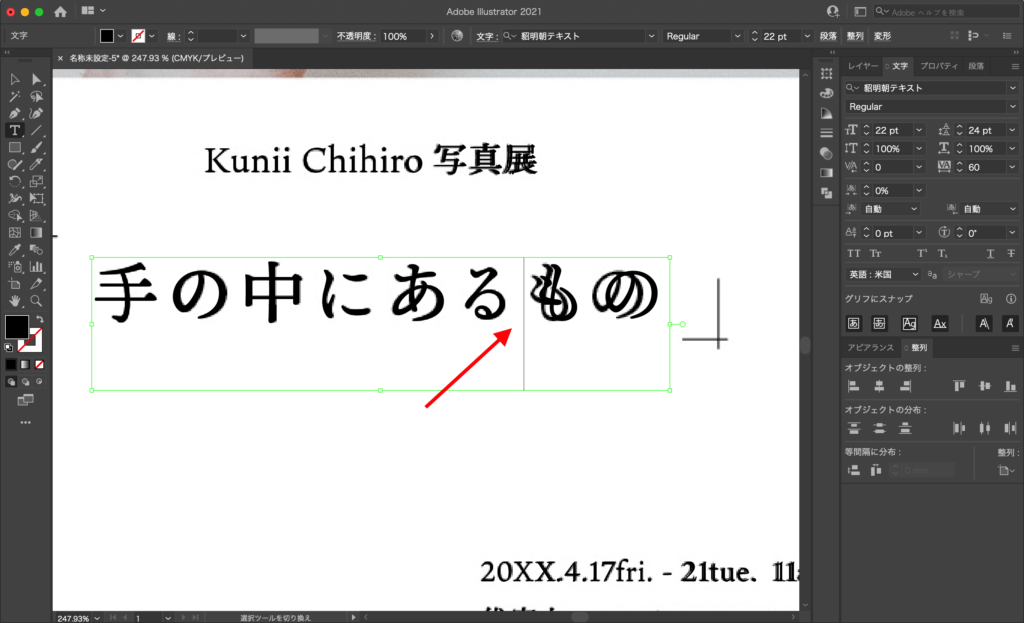Open the Transparency panel icon in dock
This screenshot has height=623, width=1024.
(827, 153)
